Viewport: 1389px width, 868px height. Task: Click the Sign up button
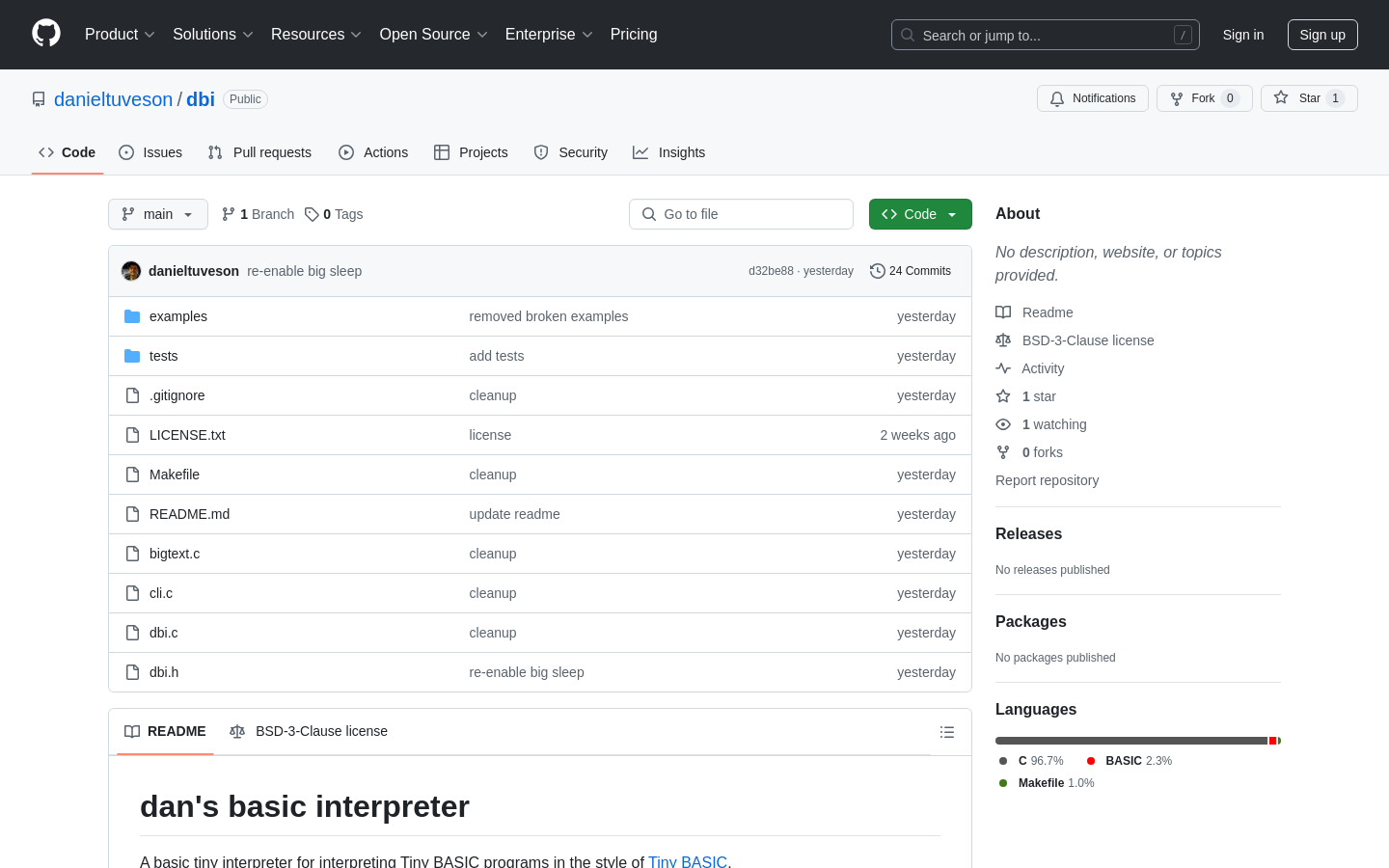click(1322, 35)
